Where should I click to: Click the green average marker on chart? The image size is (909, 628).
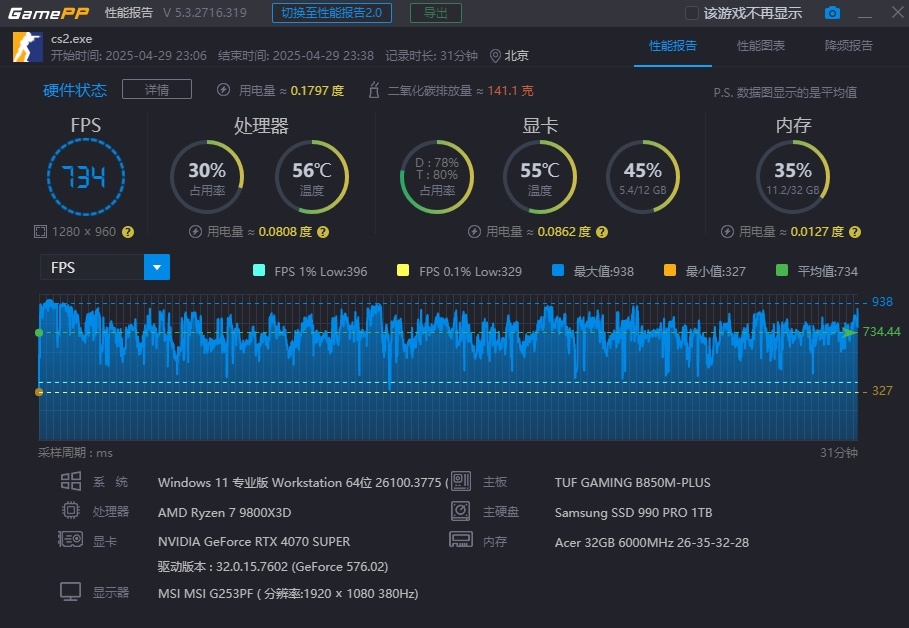click(39, 333)
